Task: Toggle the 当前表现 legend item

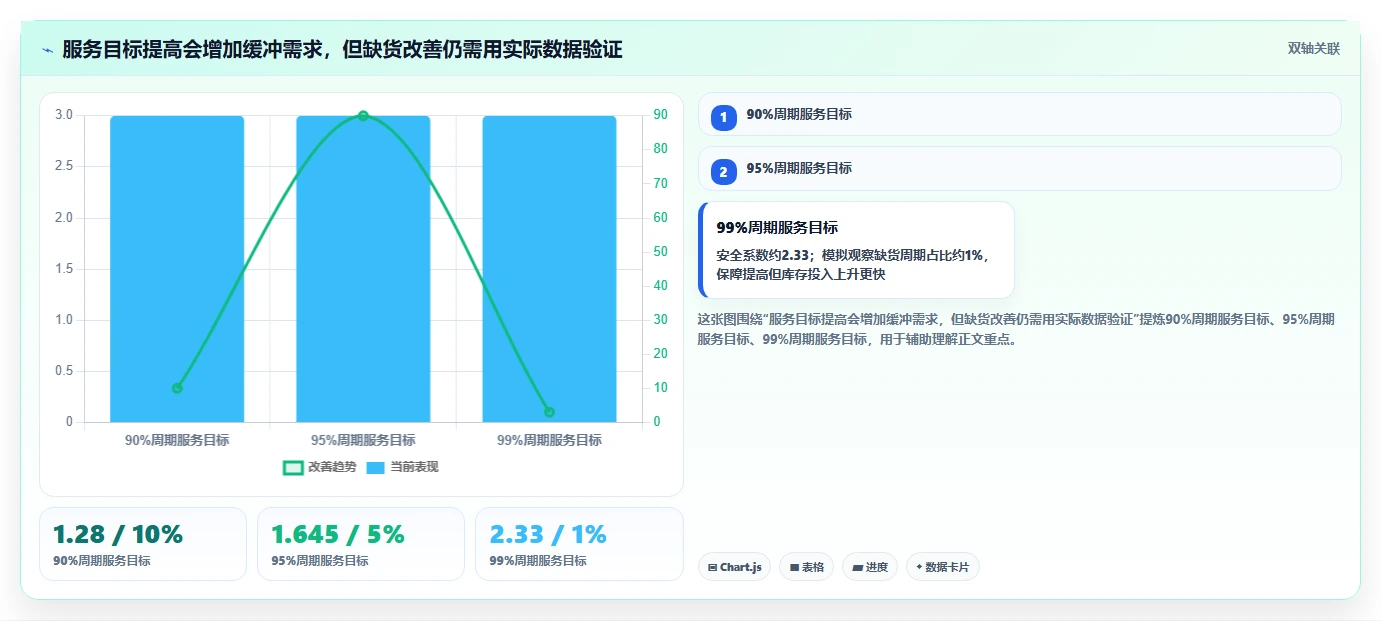Action: (x=402, y=467)
